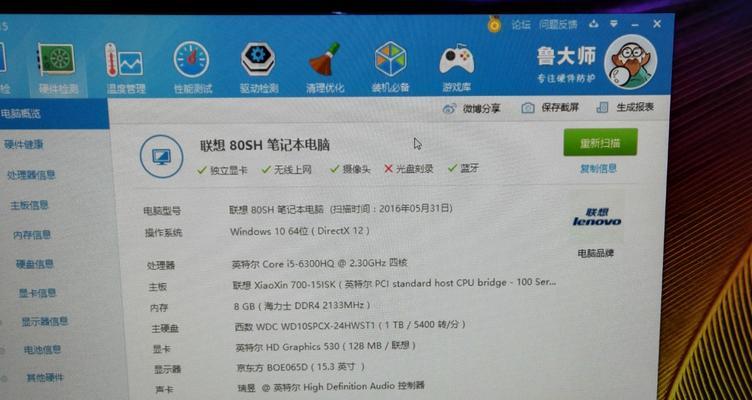Open the 论坛 forum link

pyautogui.click(x=521, y=24)
